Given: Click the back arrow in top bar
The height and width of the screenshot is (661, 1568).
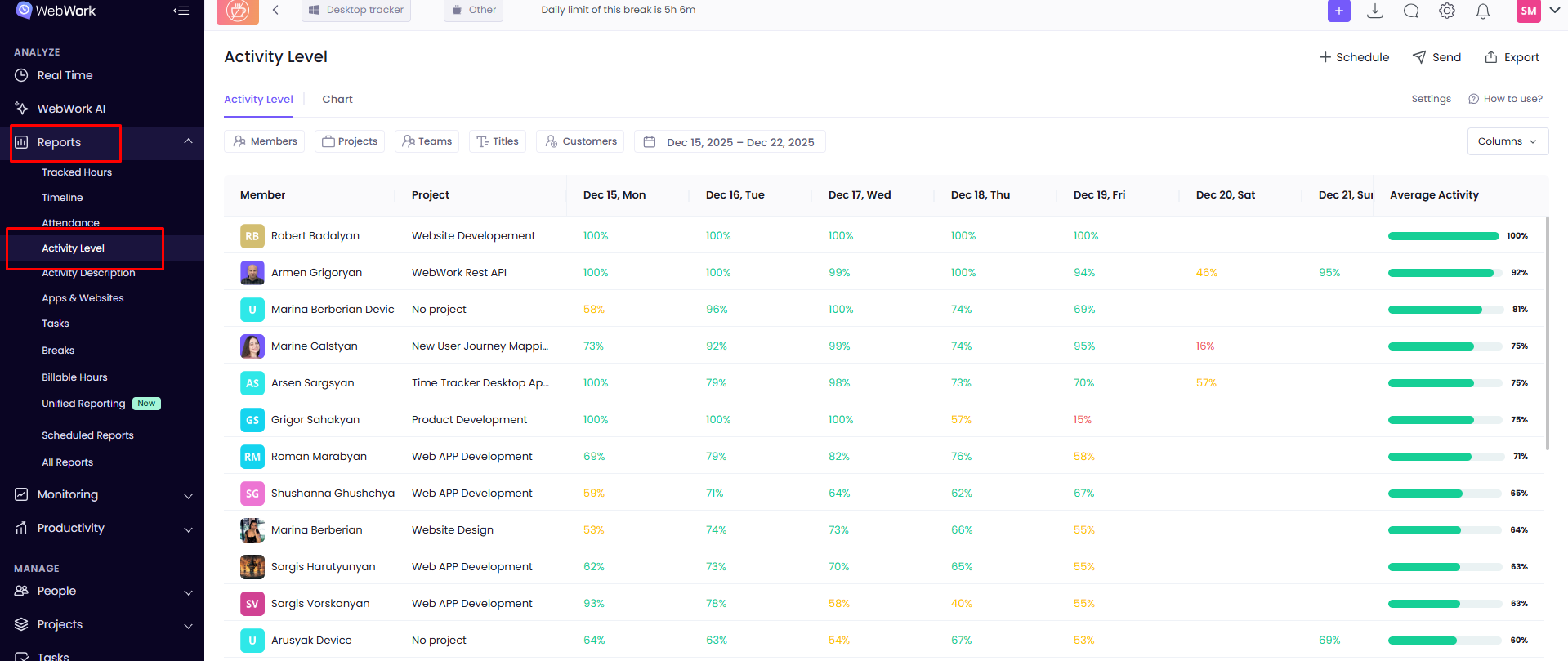Looking at the screenshot, I should 275,10.
